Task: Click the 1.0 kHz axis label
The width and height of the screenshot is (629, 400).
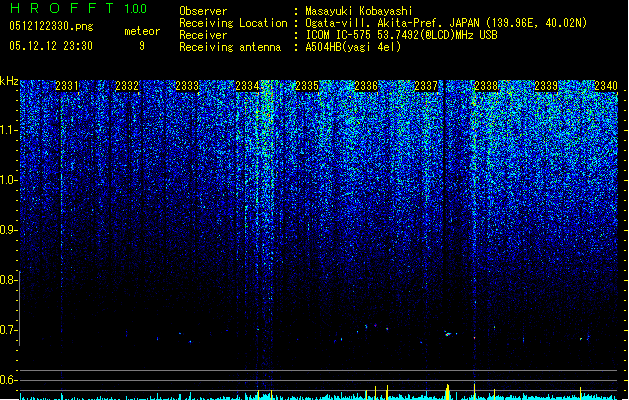Action: click(x=8, y=180)
